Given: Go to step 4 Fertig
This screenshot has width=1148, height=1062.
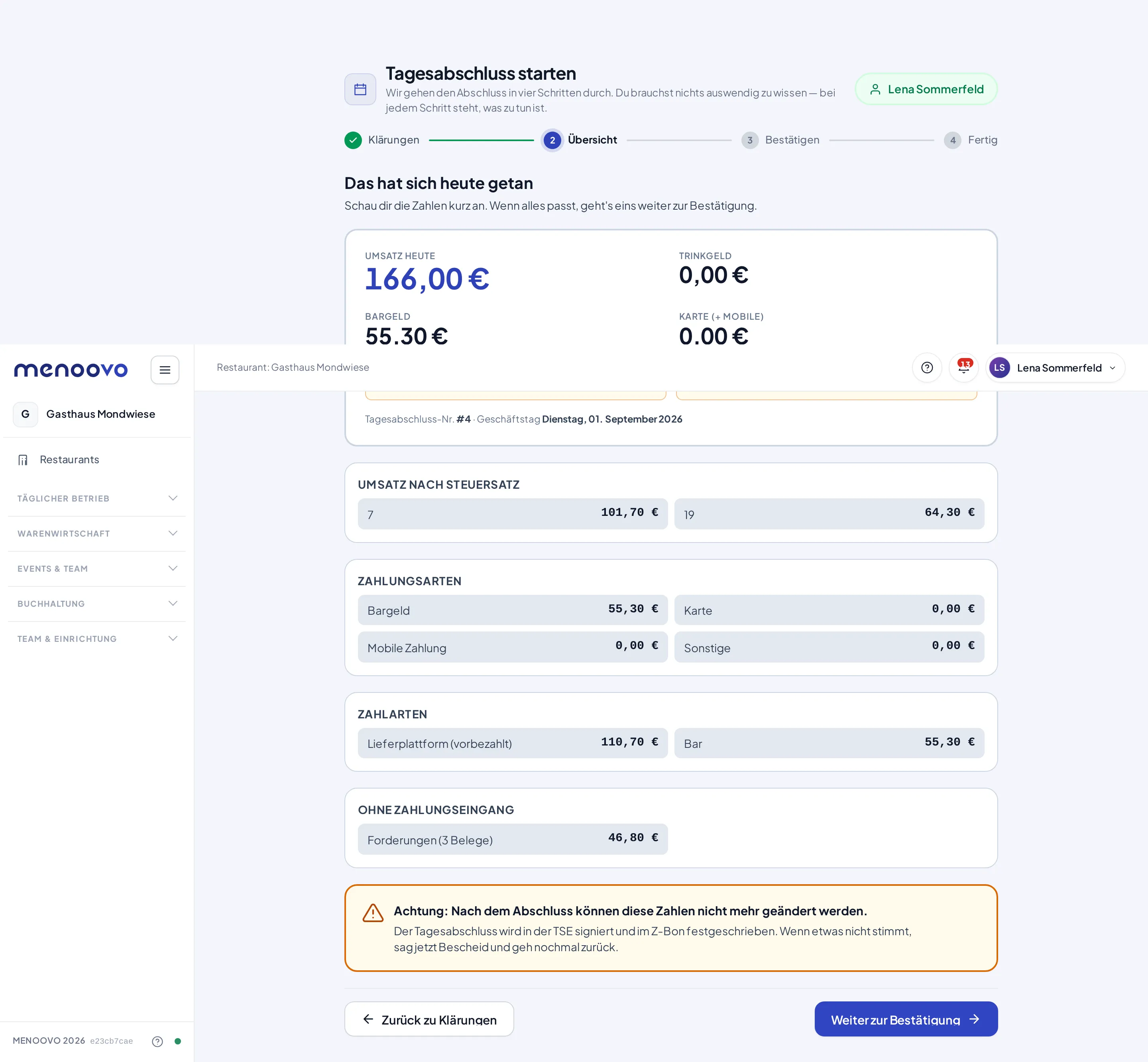Looking at the screenshot, I should pos(971,140).
